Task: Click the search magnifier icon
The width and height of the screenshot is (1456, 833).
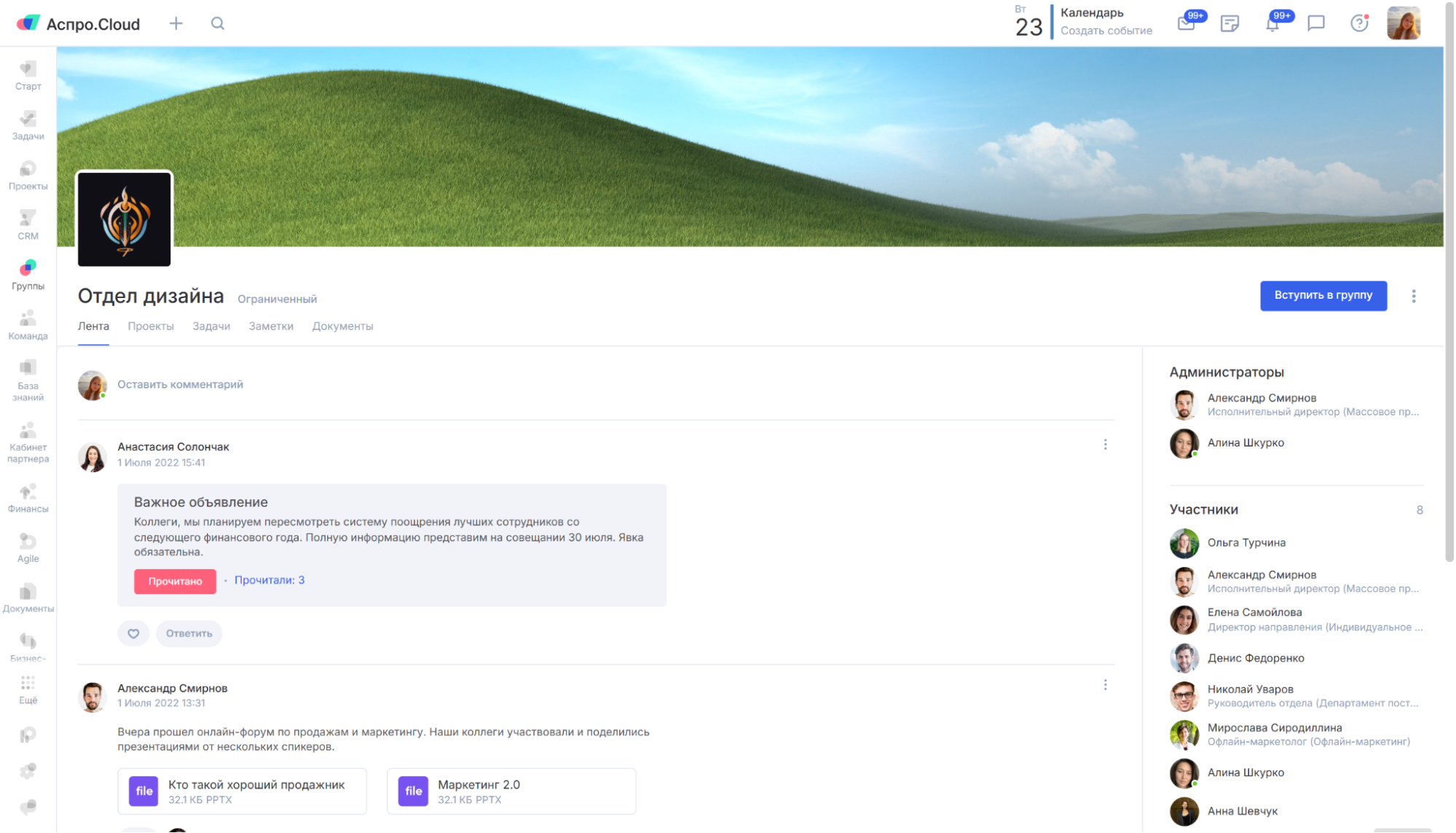Action: click(218, 24)
